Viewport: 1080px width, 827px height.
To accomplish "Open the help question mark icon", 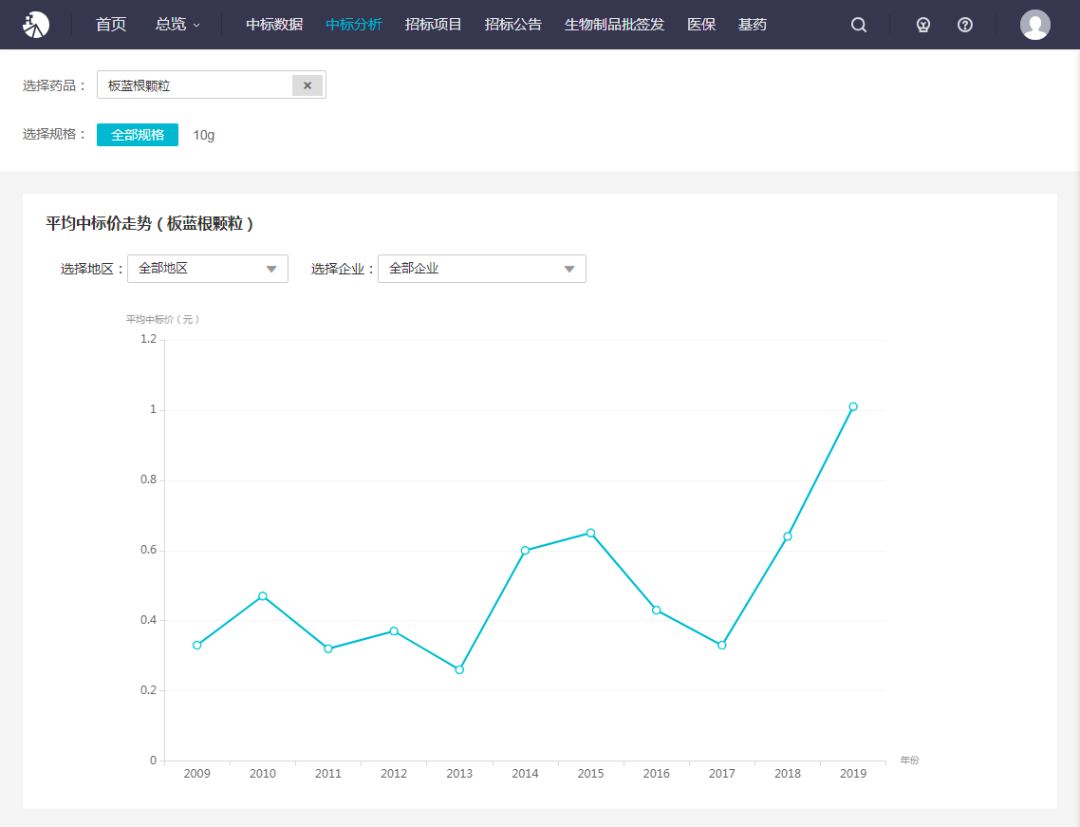I will tap(965, 25).
